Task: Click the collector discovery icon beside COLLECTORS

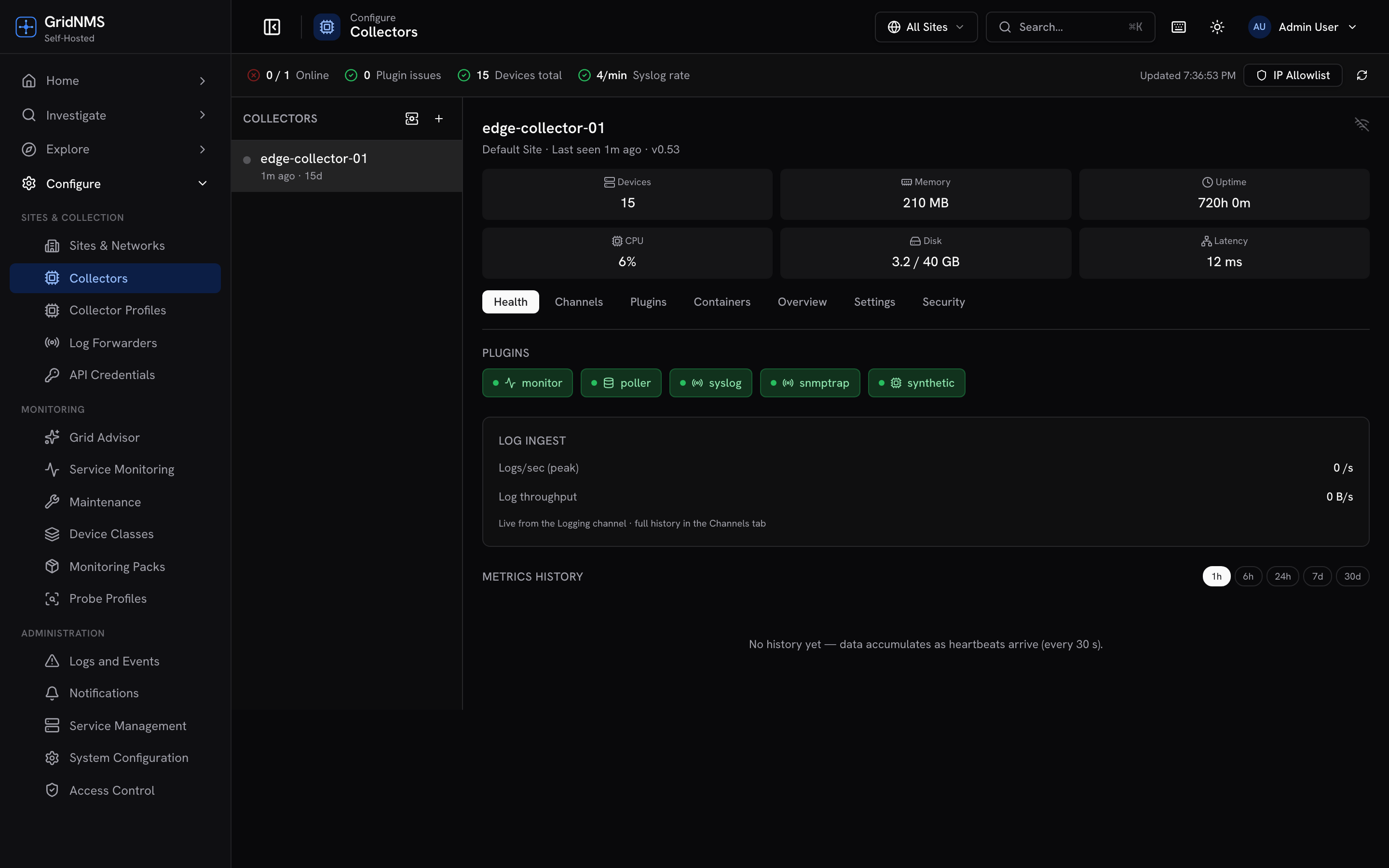Action: coord(411,118)
